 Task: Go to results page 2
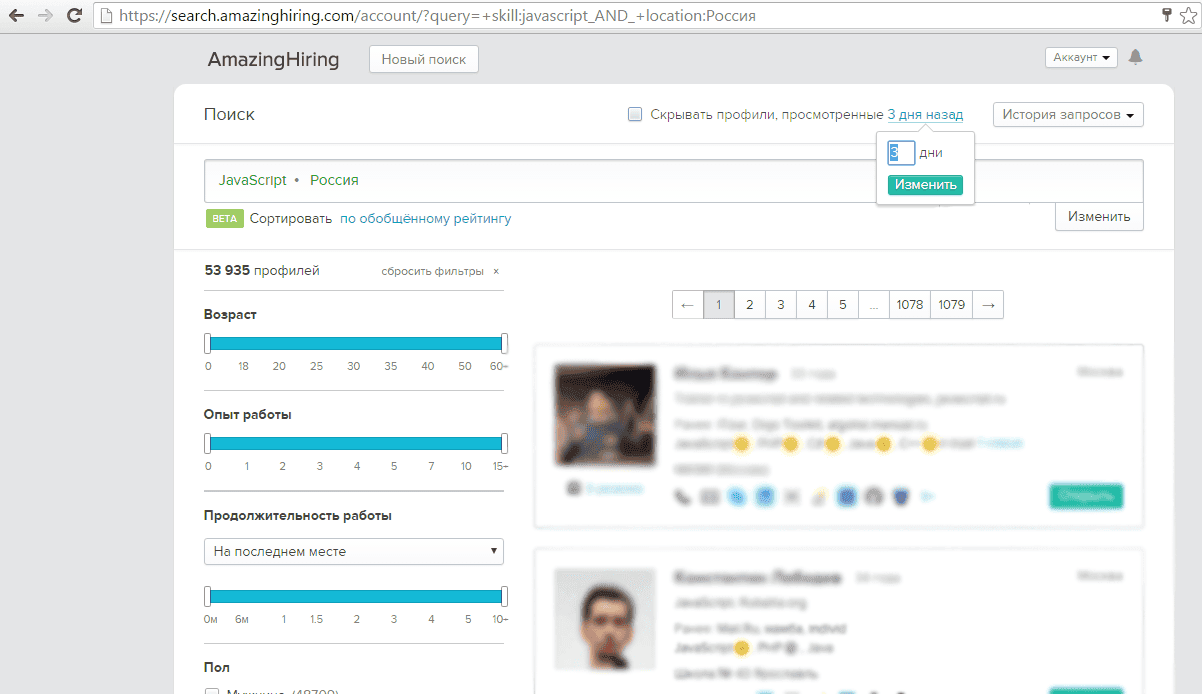[750, 305]
